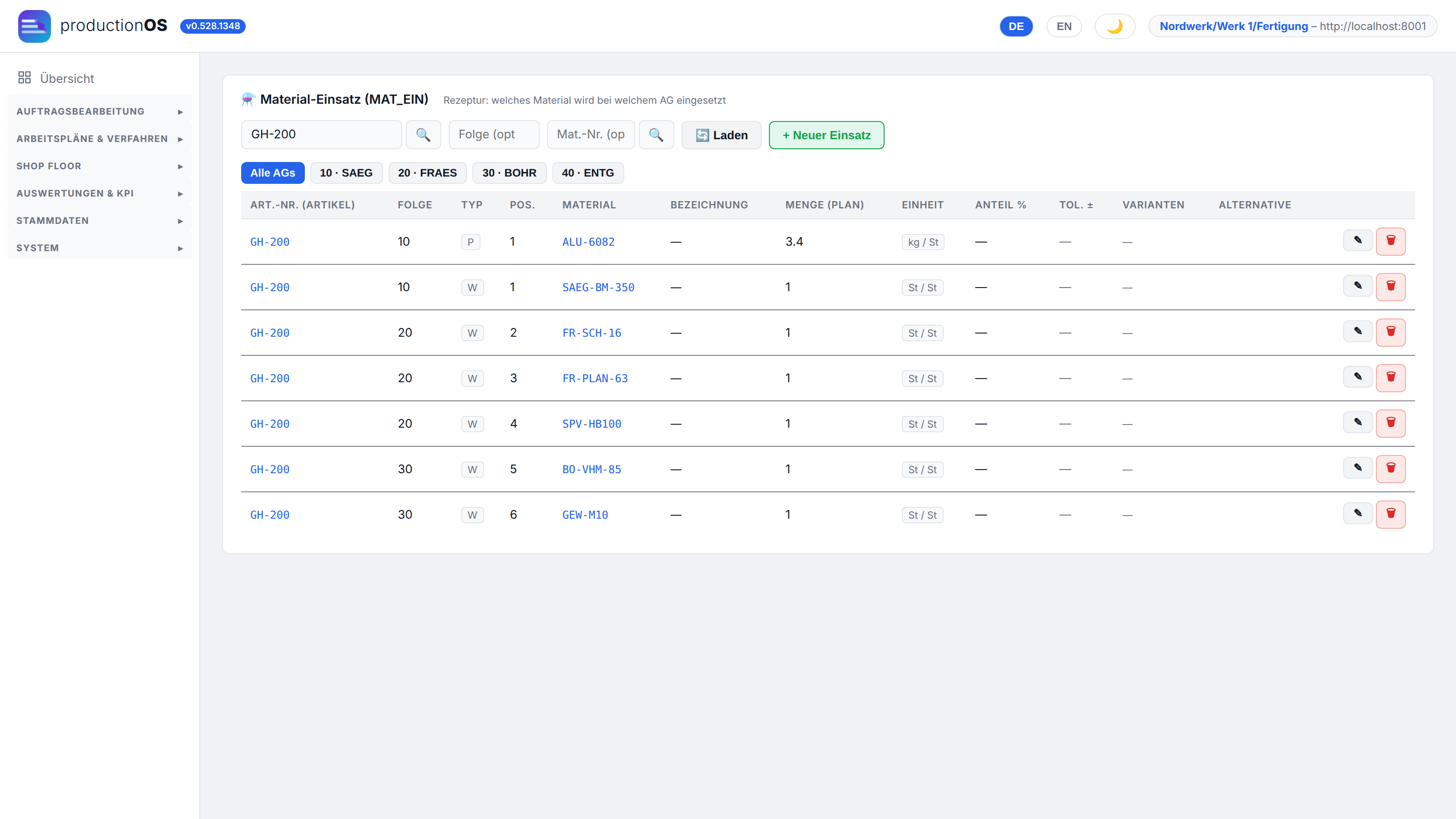Image resolution: width=1456 pixels, height=819 pixels.
Task: Delete the SPV-HB100 row
Action: (1390, 423)
